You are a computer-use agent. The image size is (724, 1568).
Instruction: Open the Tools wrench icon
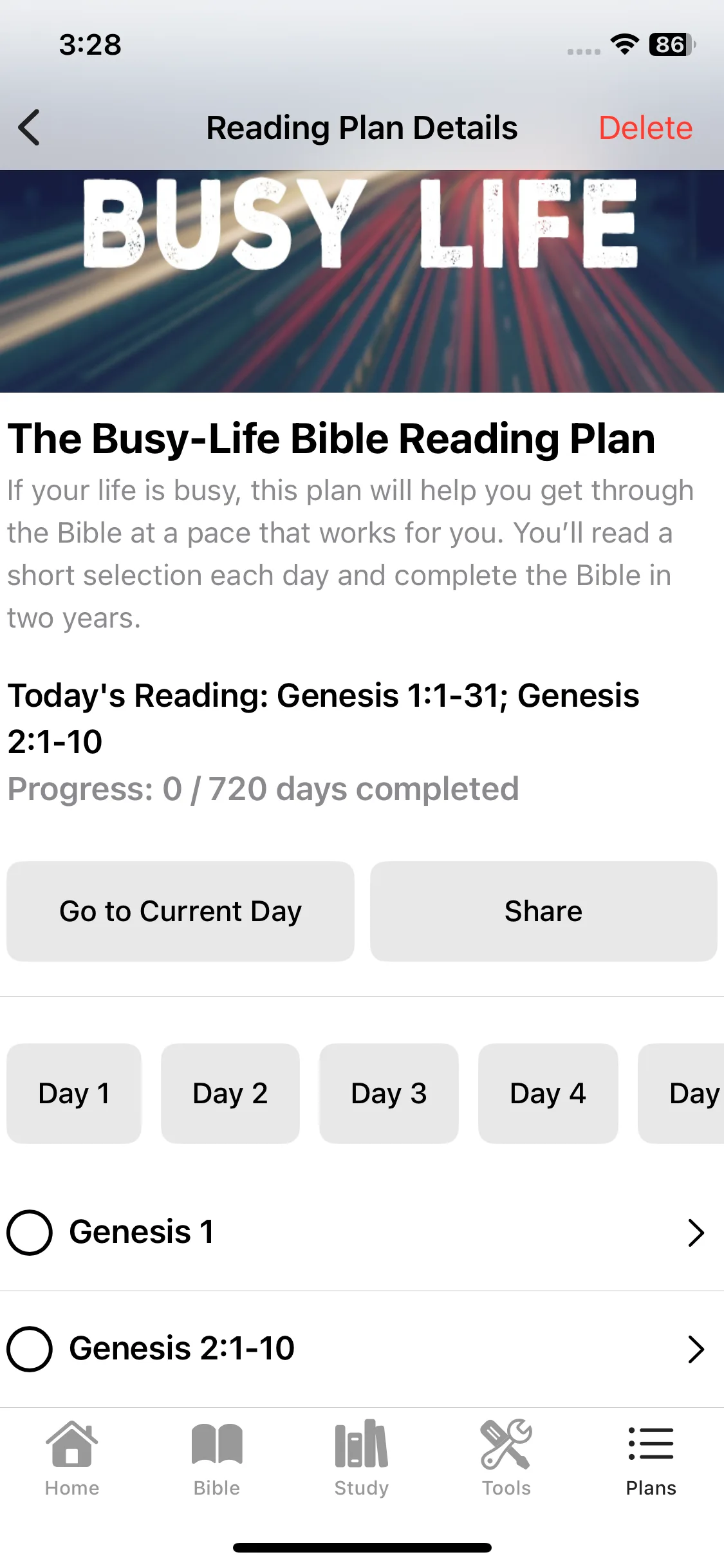506,1444
